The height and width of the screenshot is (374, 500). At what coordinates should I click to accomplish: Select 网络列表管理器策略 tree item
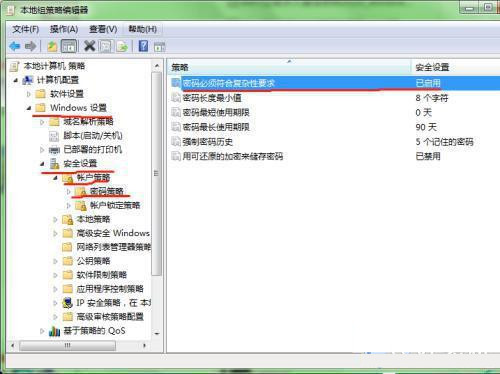[113, 247]
